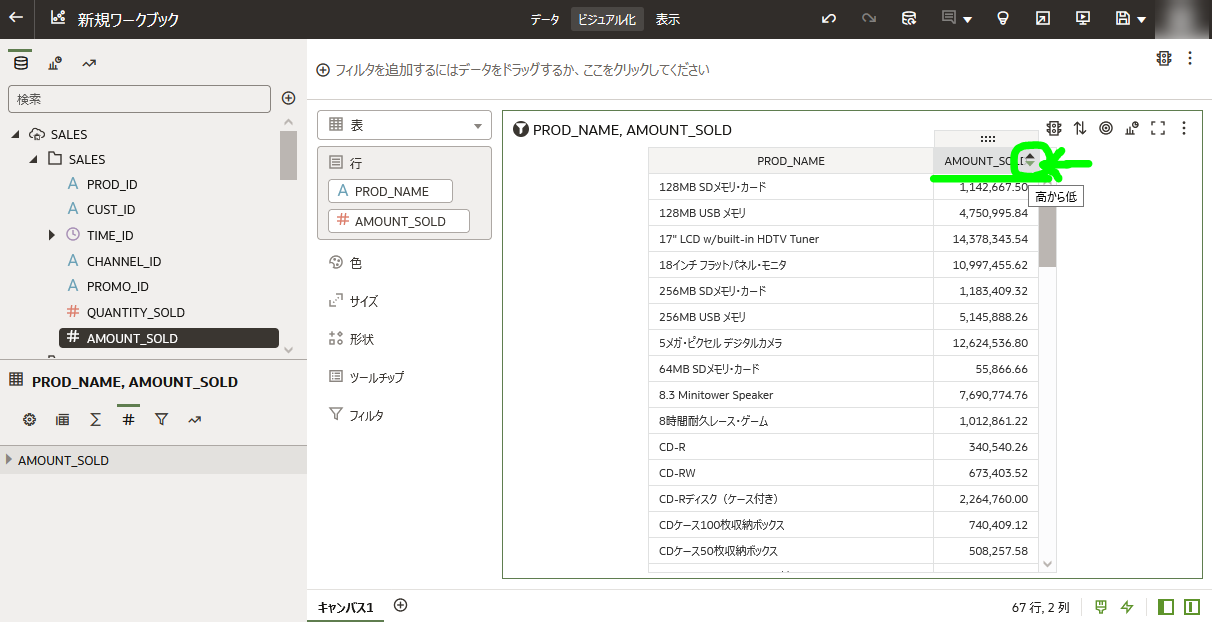Expand the AMOUNT_SOLD row in the properties pane
This screenshot has height=622, width=1212.
[10, 460]
